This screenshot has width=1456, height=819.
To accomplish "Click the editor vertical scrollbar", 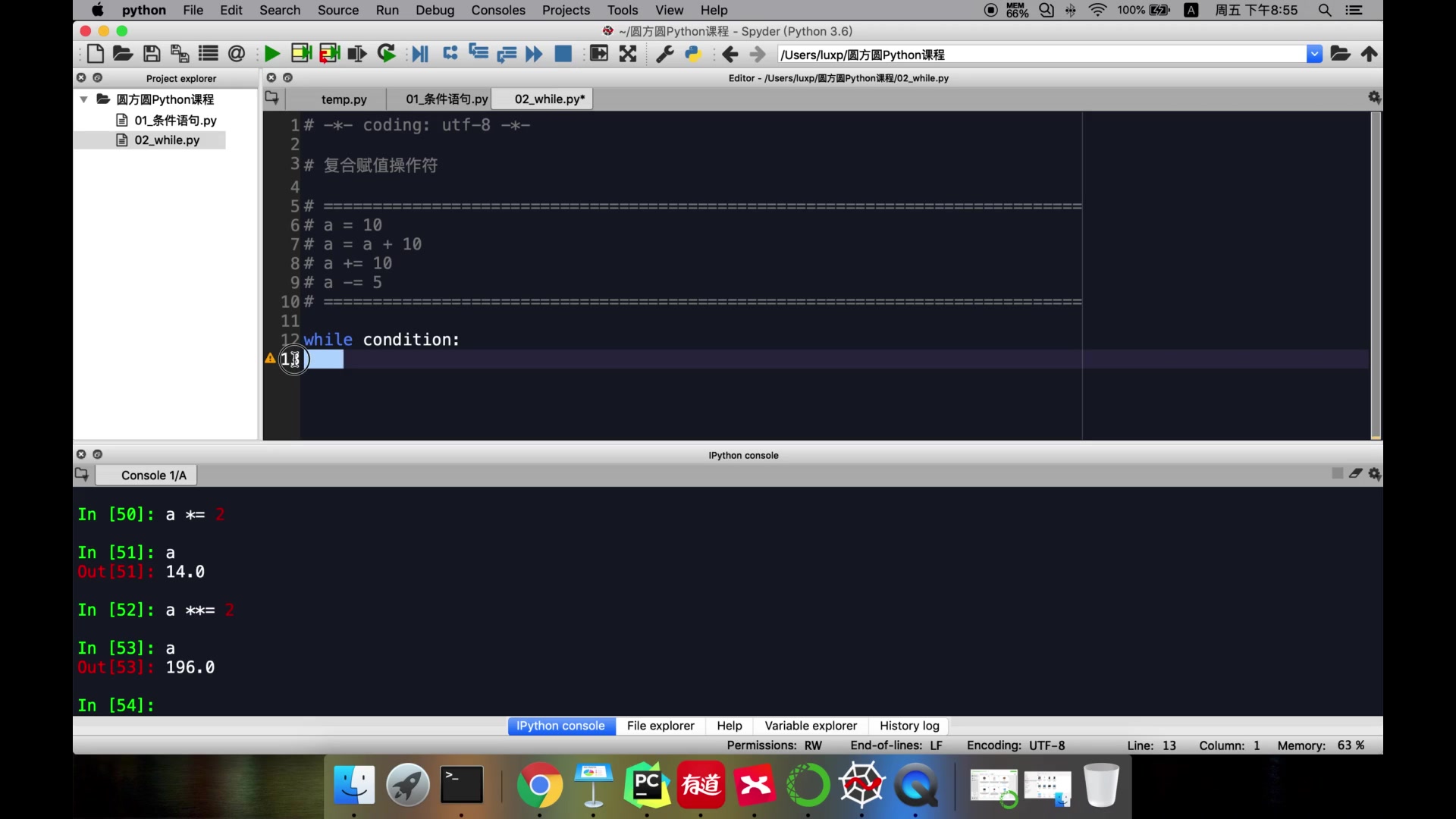I will pyautogui.click(x=1375, y=273).
